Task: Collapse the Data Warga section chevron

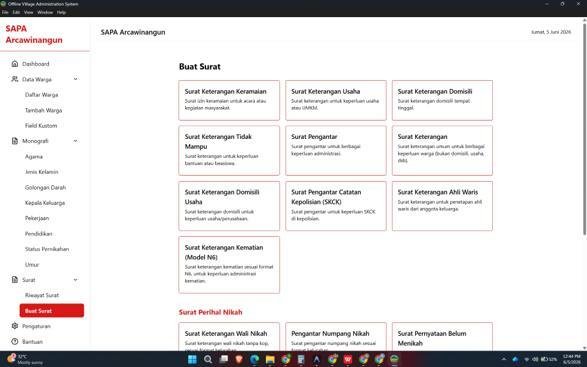Action: coord(76,79)
